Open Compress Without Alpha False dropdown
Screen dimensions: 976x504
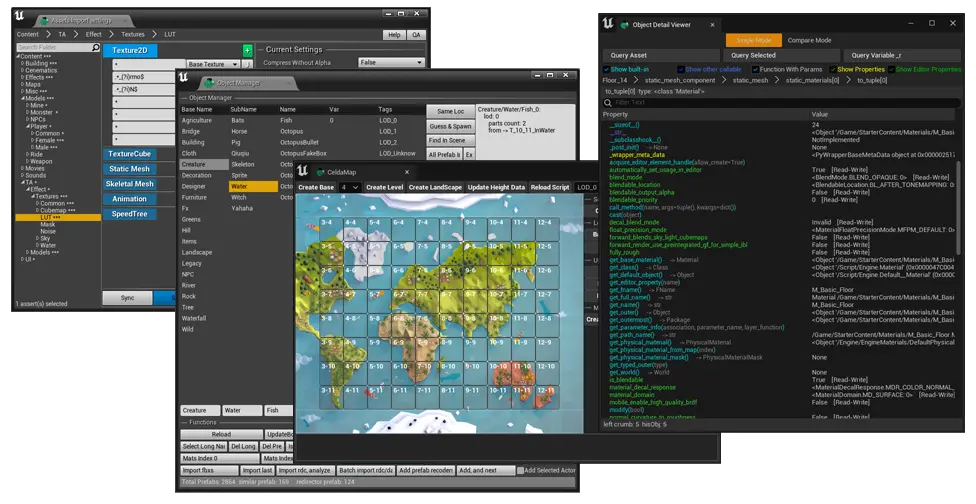(393, 62)
